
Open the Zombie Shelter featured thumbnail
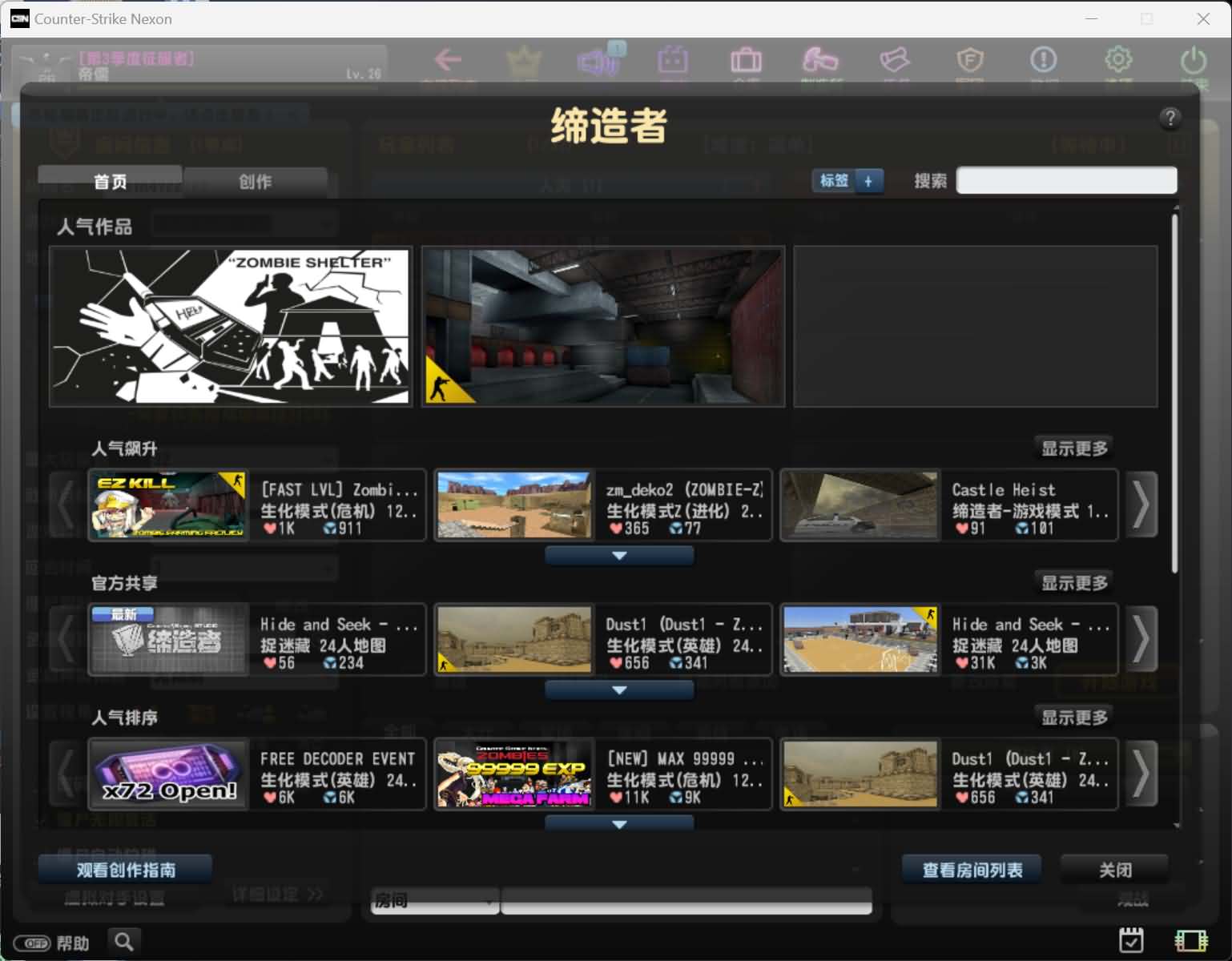point(230,326)
